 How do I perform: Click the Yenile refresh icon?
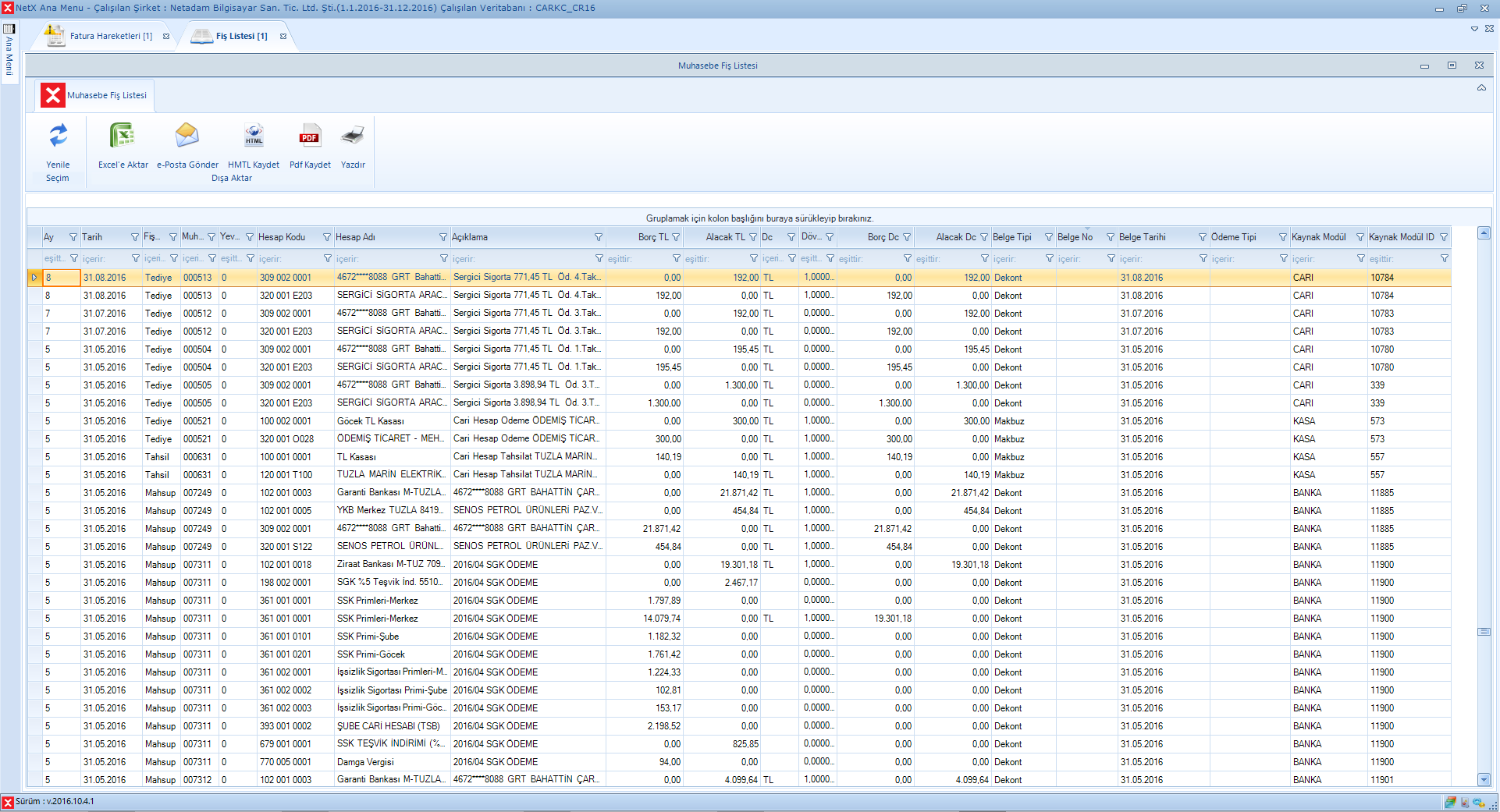point(58,137)
